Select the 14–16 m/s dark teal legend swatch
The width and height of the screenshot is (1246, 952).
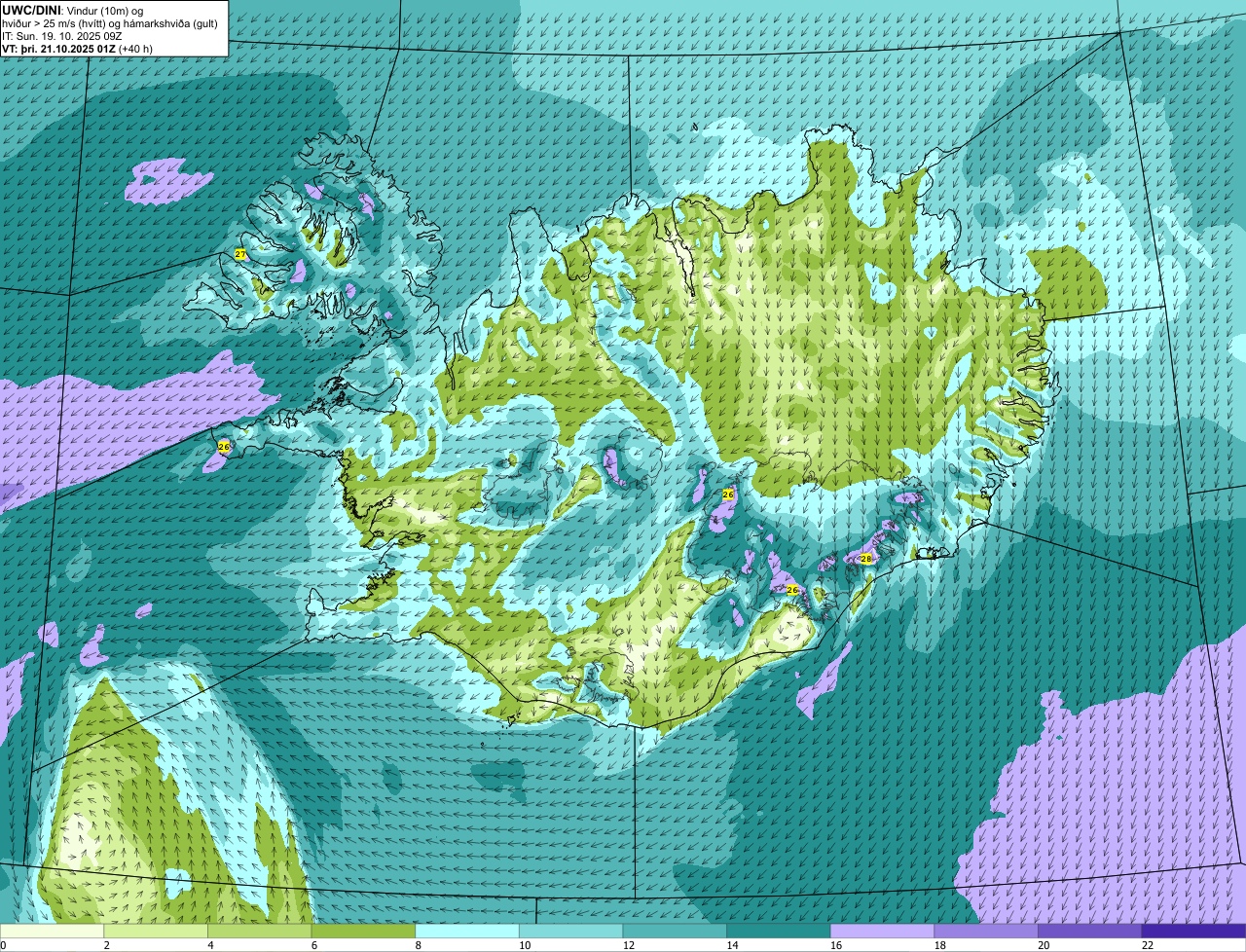point(779,931)
